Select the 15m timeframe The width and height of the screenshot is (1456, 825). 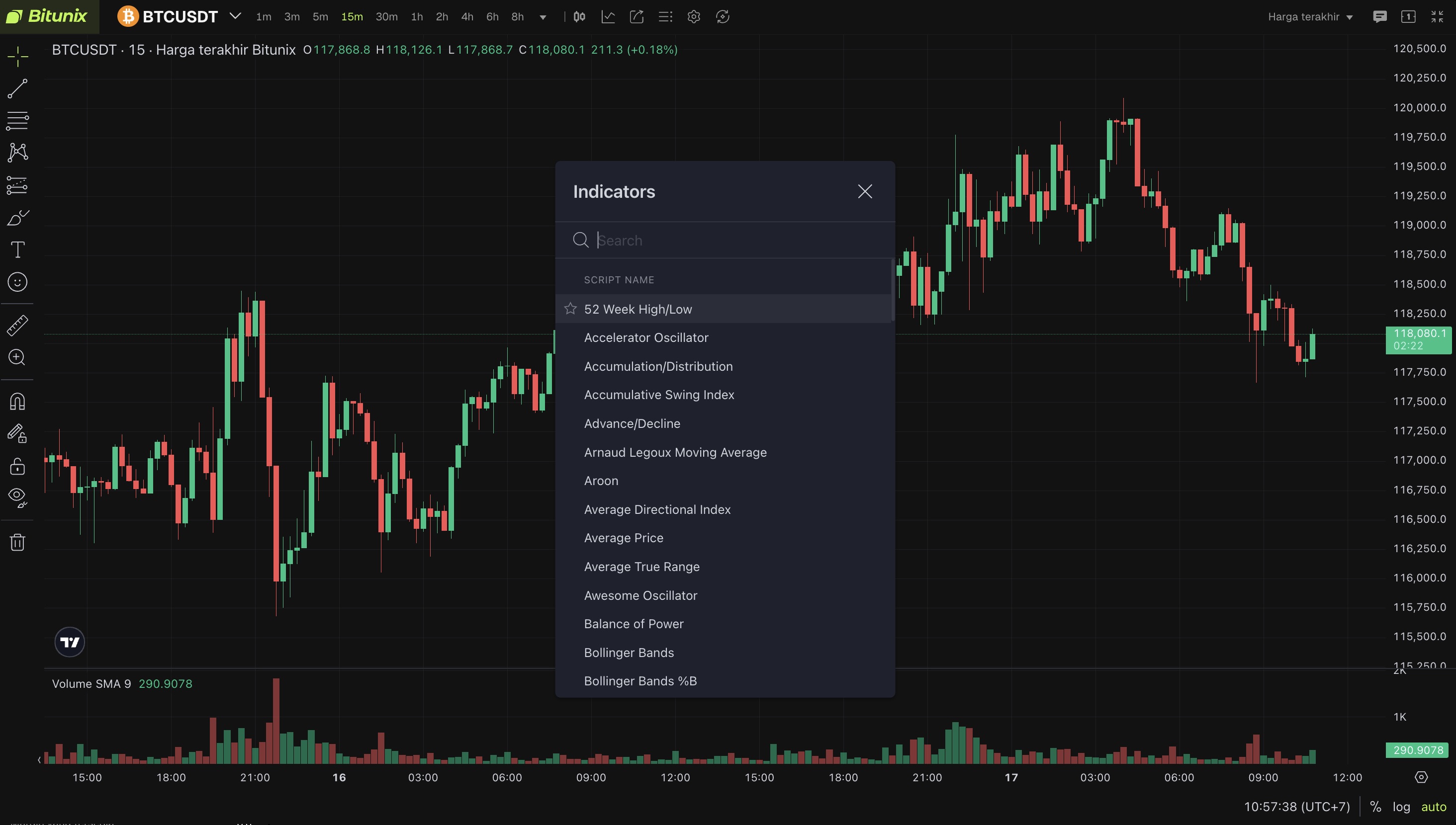tap(352, 16)
